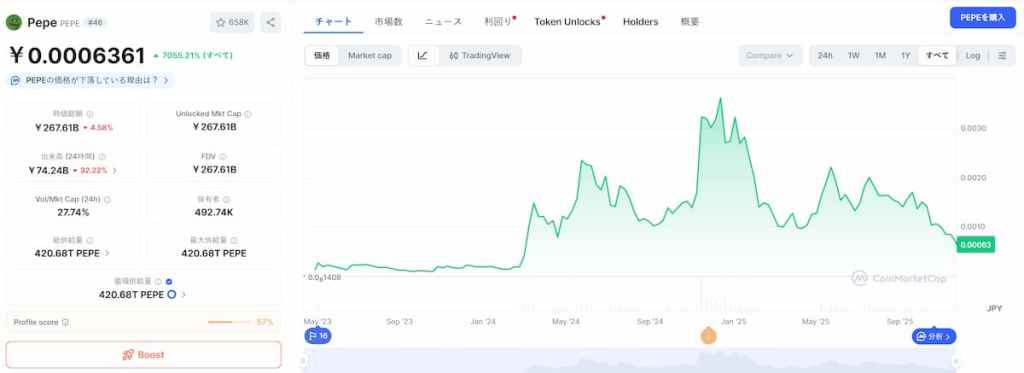Click the ¥0.0006361 price heading
The height and width of the screenshot is (373, 1024).
(x=77, y=56)
